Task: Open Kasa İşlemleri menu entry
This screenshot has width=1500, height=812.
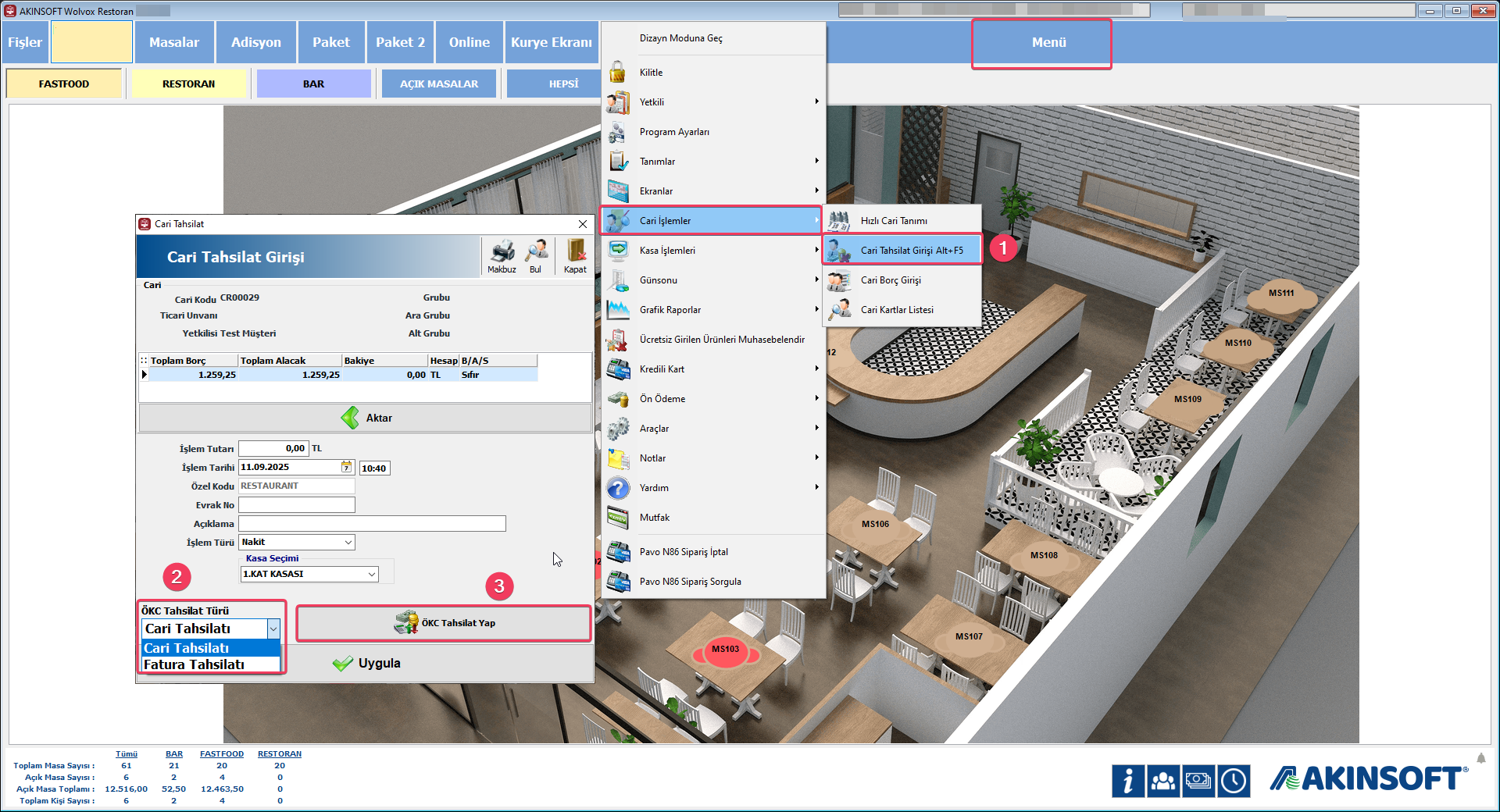Action: (x=667, y=251)
